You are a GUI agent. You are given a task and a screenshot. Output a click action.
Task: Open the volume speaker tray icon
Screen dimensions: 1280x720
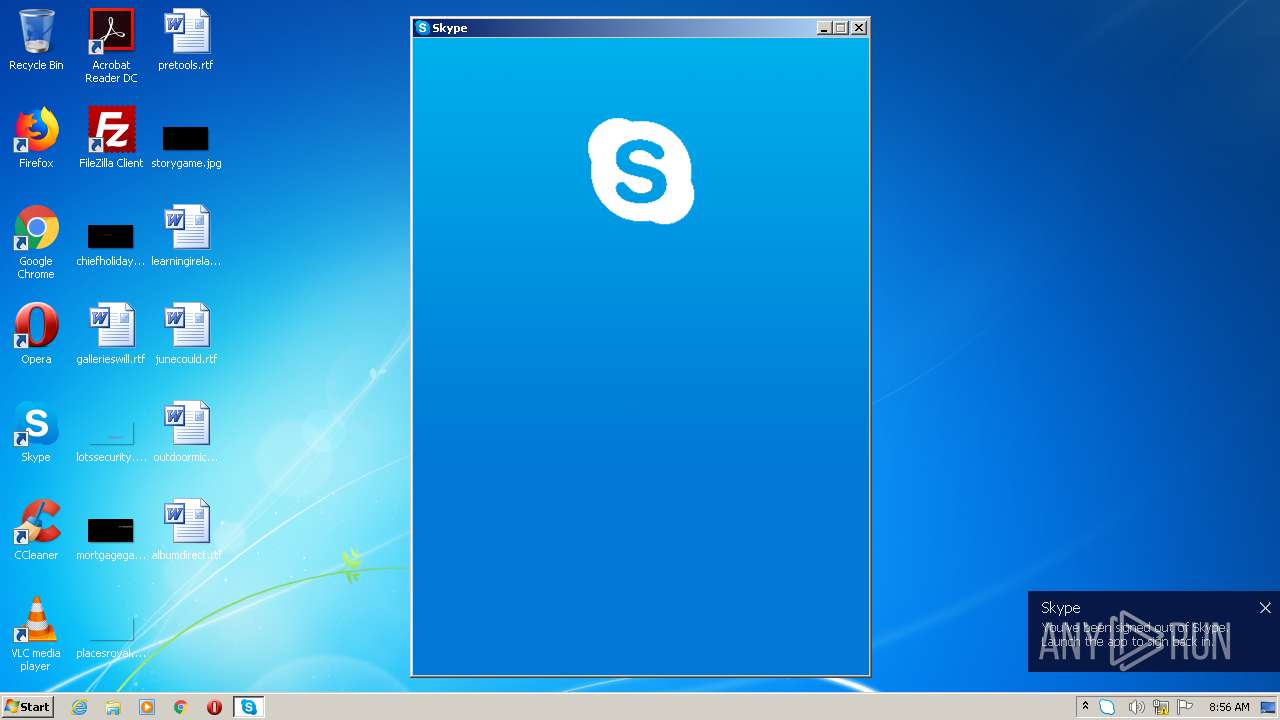coord(1136,707)
